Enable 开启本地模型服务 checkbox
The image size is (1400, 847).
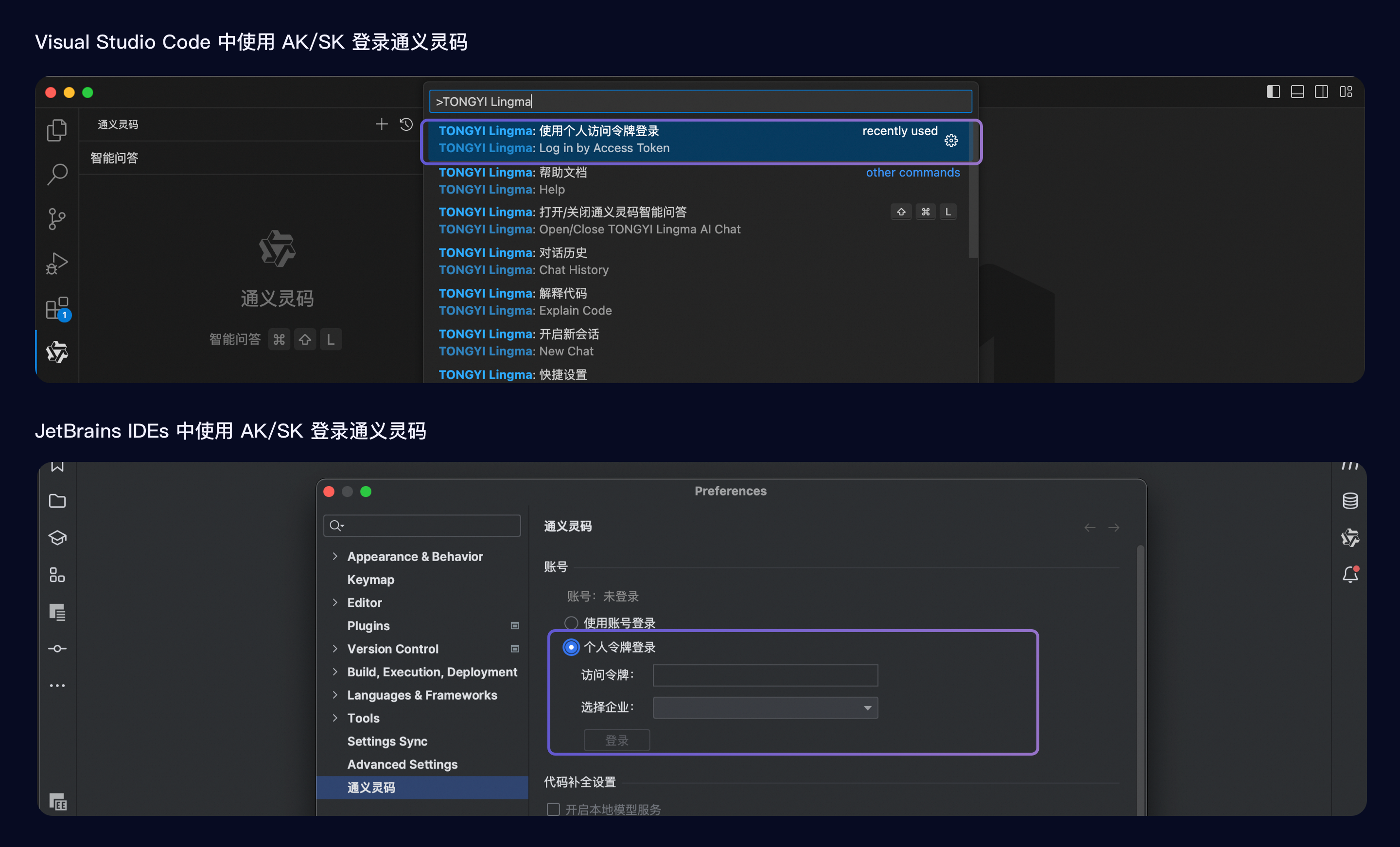[553, 809]
